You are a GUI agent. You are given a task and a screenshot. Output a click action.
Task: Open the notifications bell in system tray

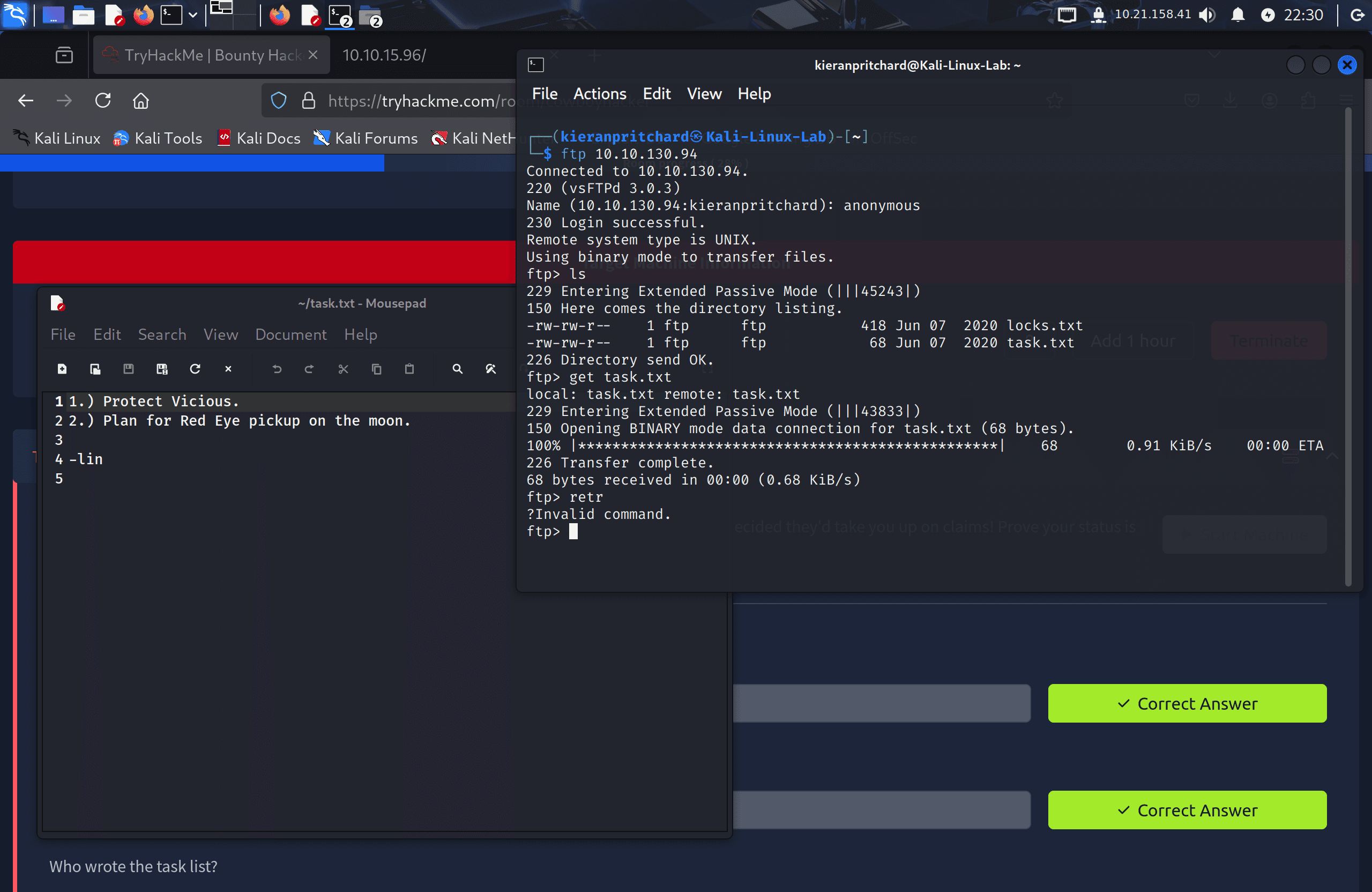[1237, 15]
